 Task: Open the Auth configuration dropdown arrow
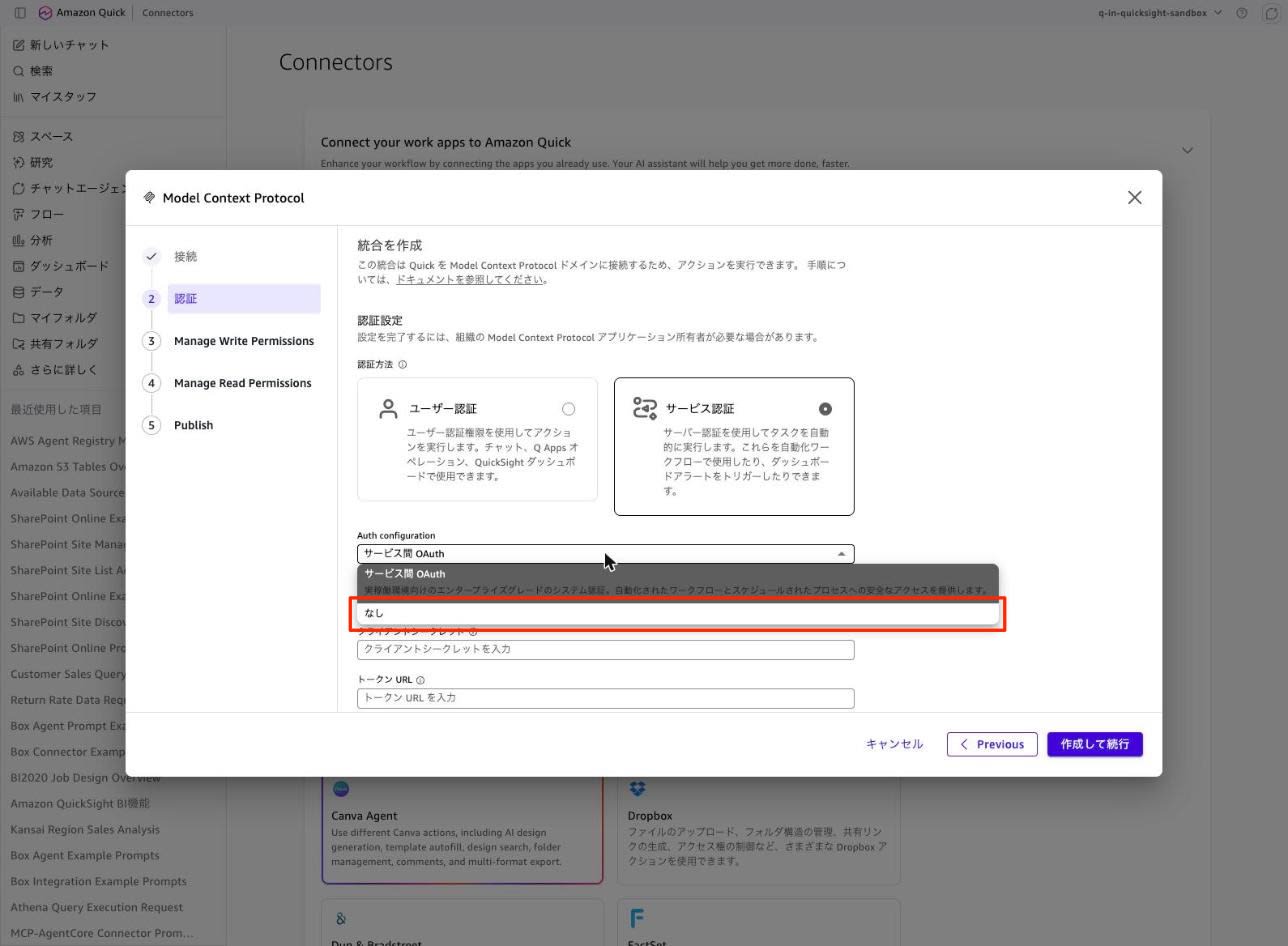[x=842, y=554]
